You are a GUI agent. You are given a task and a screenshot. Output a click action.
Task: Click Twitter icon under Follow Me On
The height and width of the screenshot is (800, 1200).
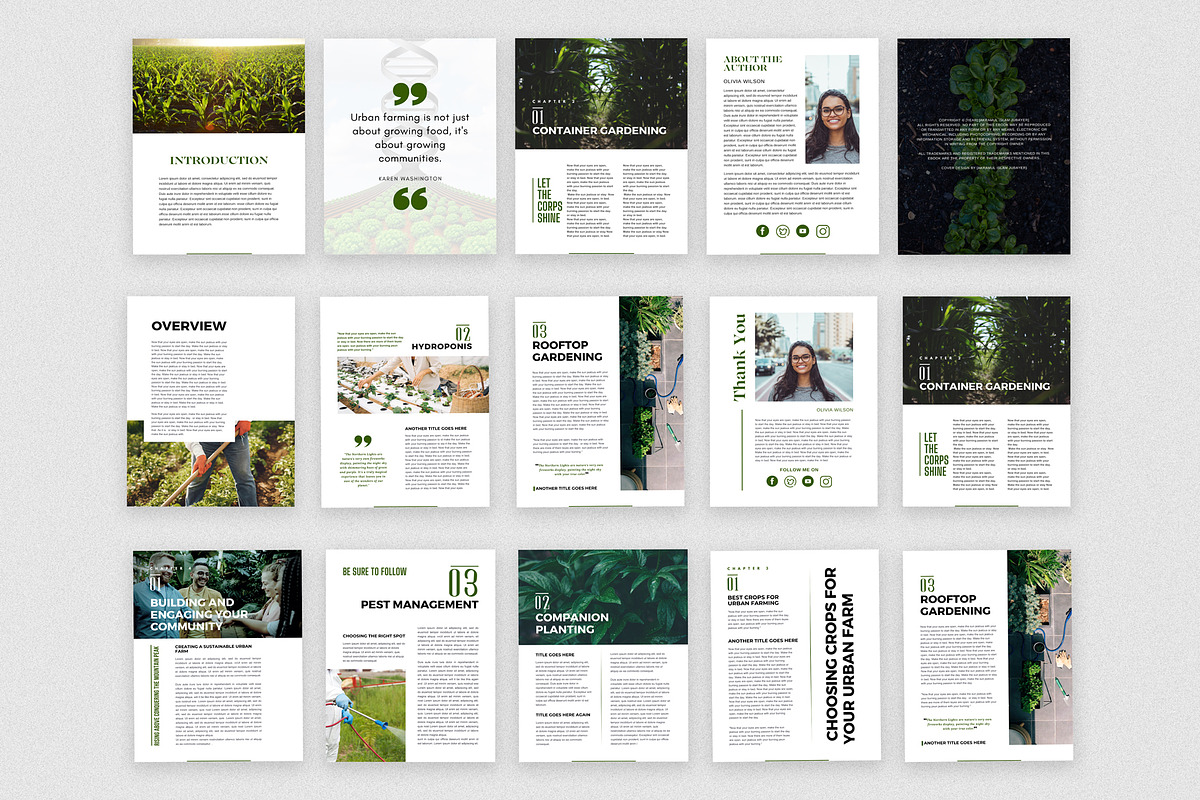click(790, 481)
